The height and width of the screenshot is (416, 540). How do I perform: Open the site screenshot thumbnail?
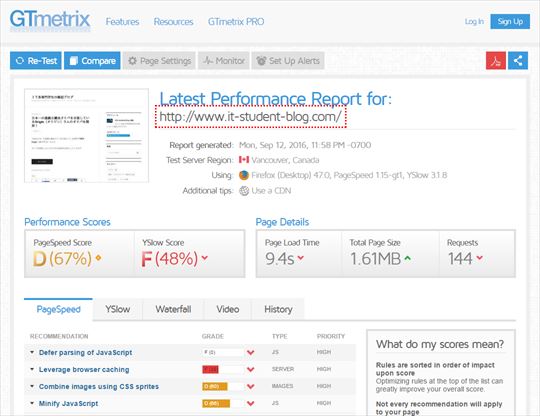[86, 135]
